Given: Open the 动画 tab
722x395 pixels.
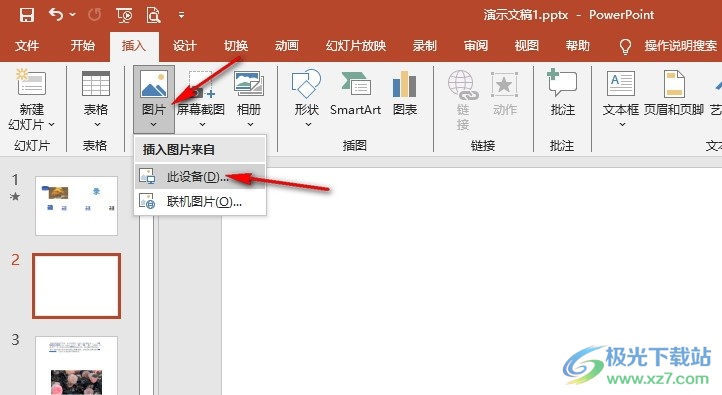Looking at the screenshot, I should point(287,46).
